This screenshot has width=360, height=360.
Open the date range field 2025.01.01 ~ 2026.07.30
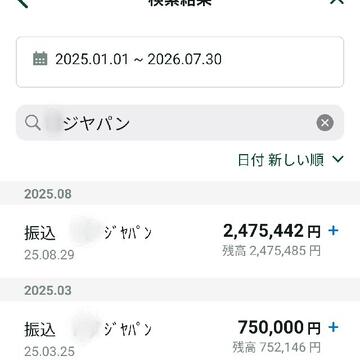(180, 62)
